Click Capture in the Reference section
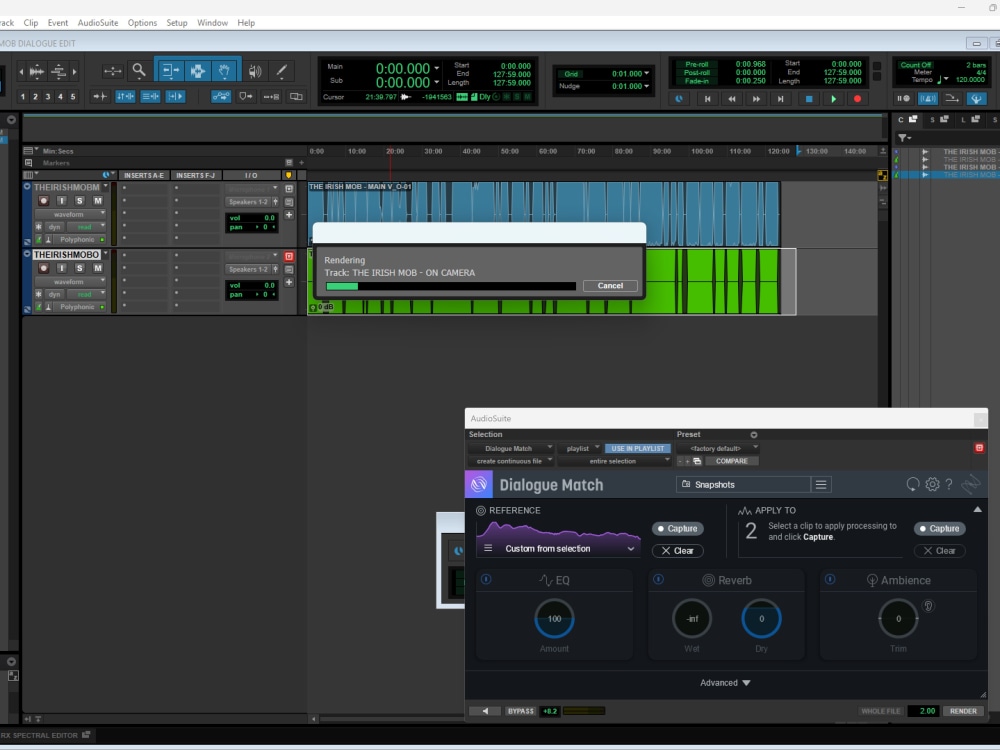The width and height of the screenshot is (1000, 750). pos(677,529)
